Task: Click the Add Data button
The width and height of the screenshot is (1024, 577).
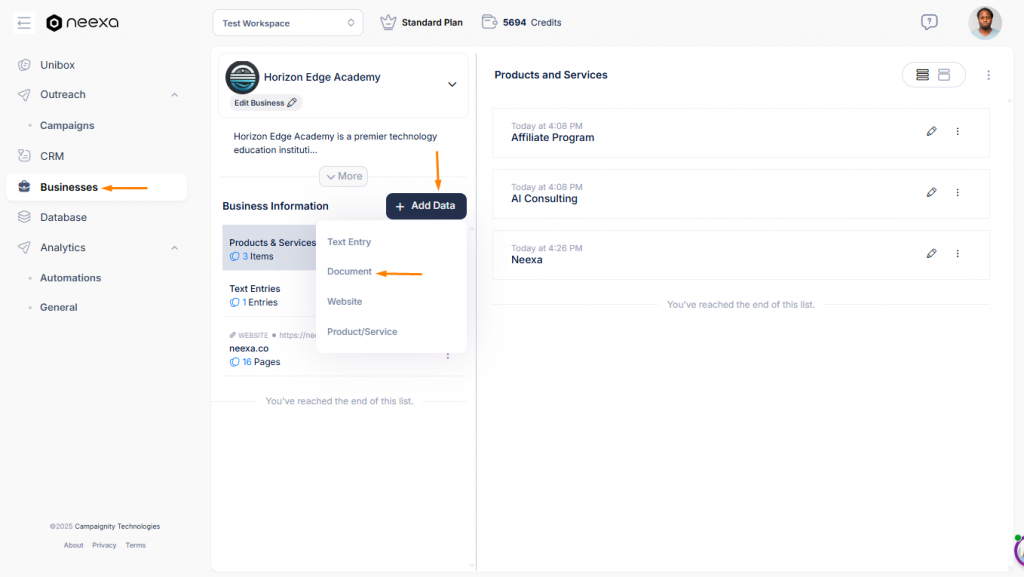Action: point(426,206)
